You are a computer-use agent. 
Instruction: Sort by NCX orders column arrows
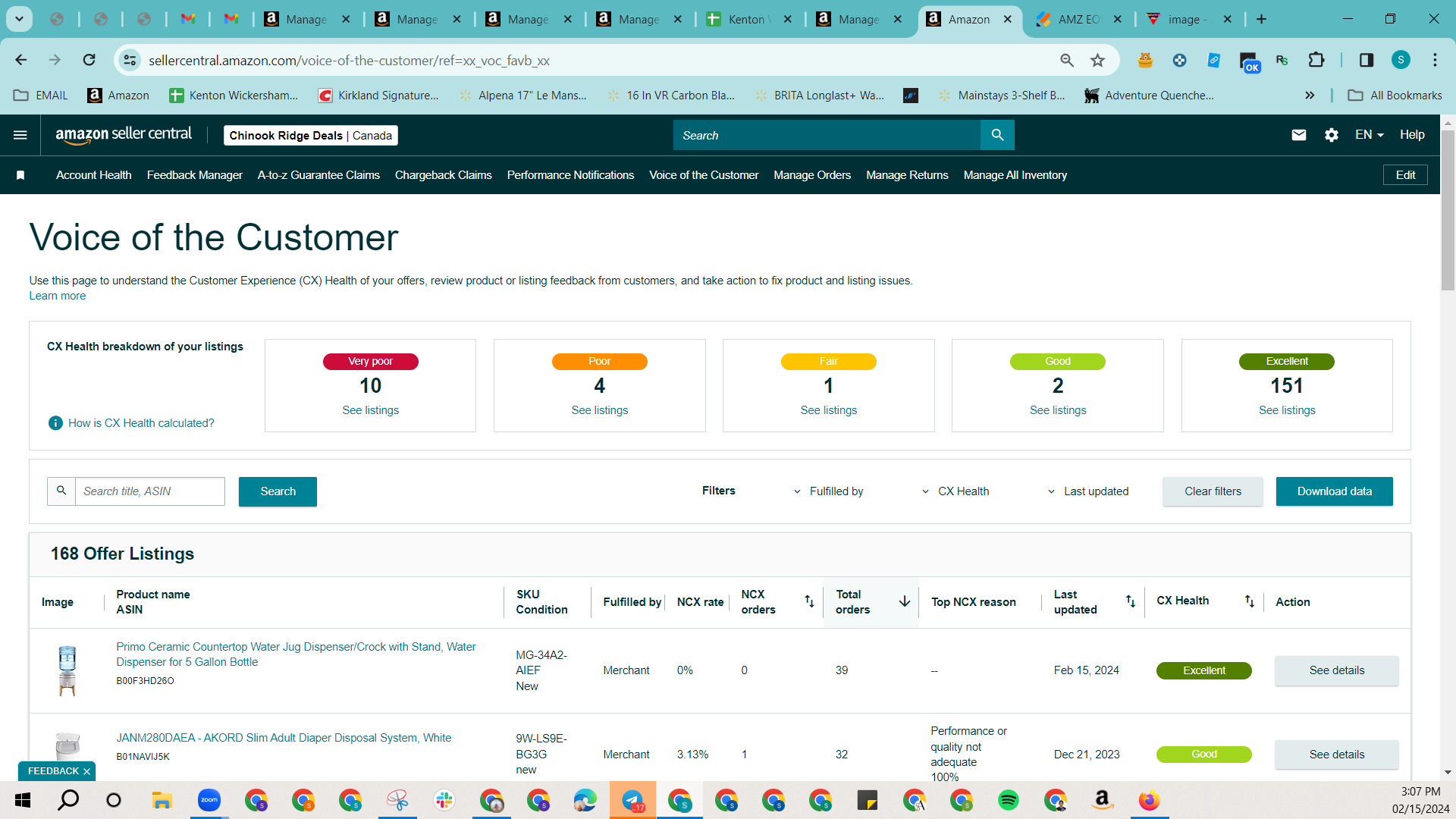[809, 601]
